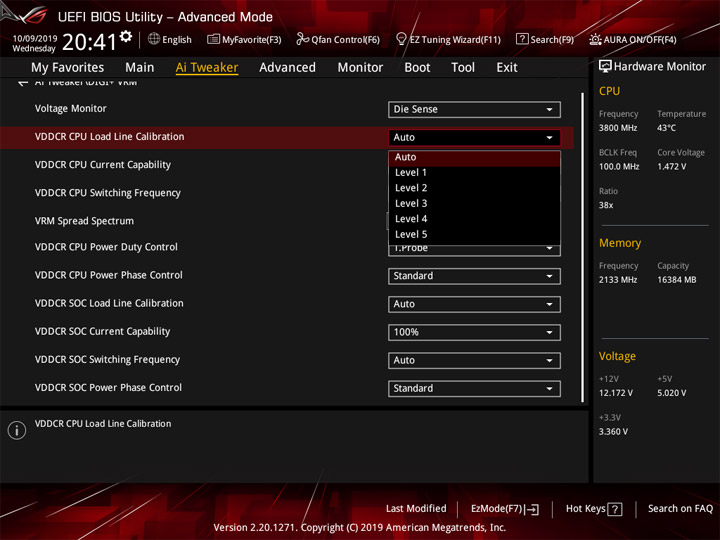Select VDDCR SOC Current Capability label

102,332
